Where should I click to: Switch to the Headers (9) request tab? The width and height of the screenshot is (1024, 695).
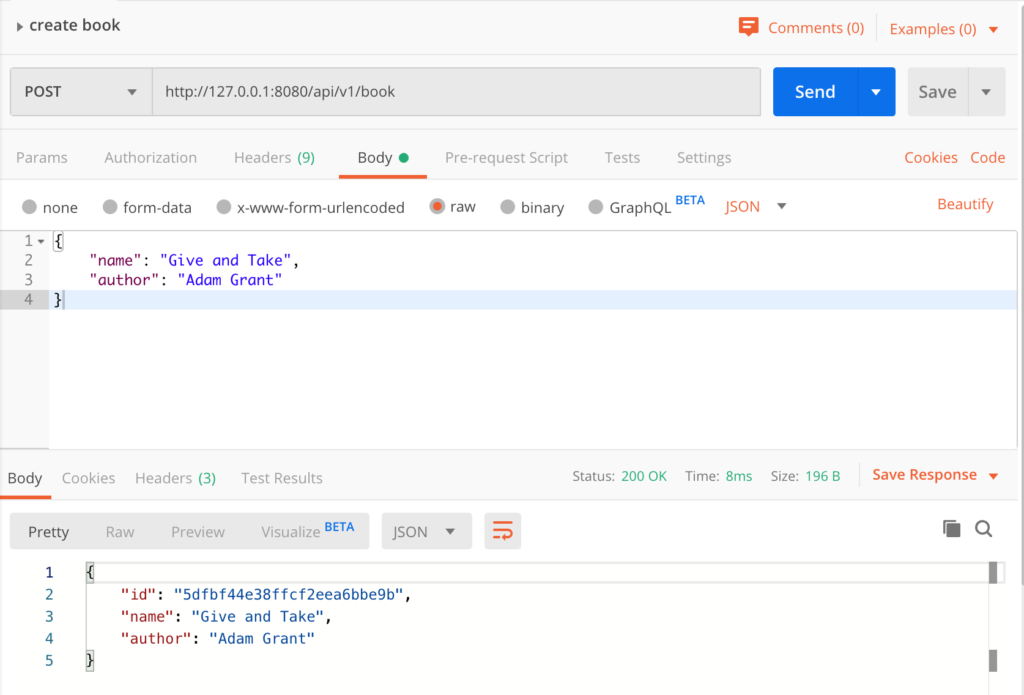274,157
